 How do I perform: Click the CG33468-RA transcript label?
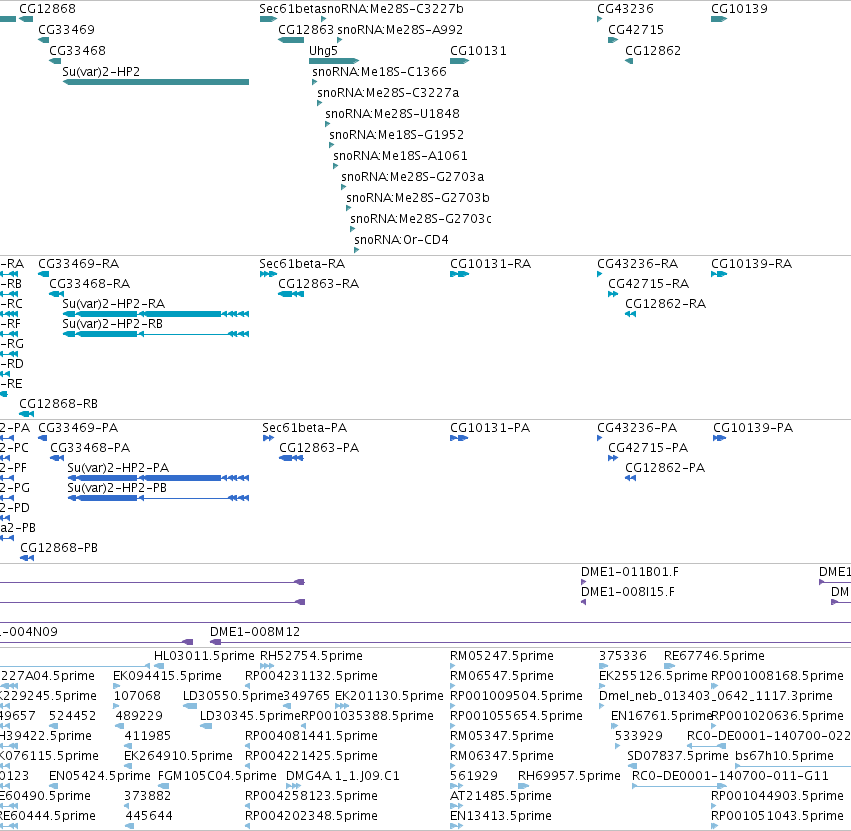pyautogui.click(x=90, y=284)
